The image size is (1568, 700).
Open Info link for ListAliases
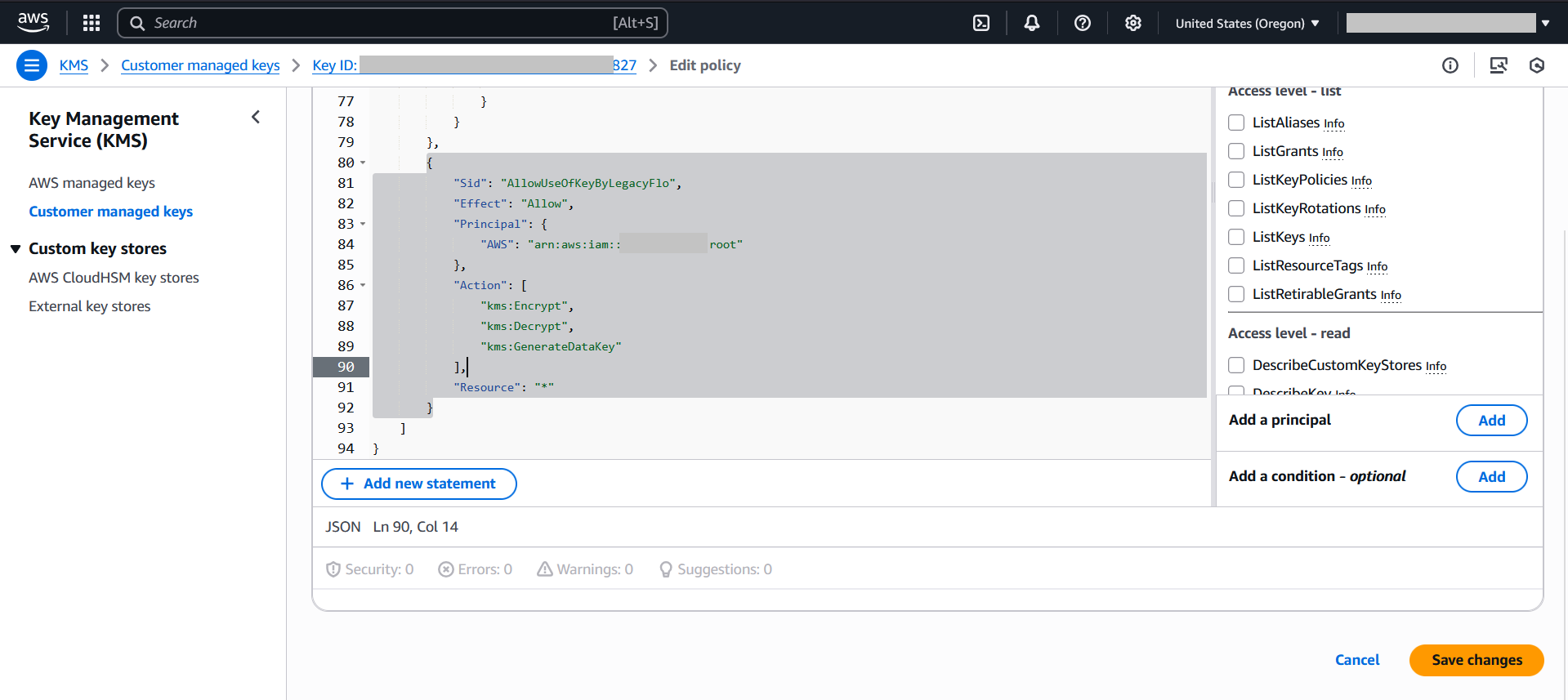[x=1334, y=124]
